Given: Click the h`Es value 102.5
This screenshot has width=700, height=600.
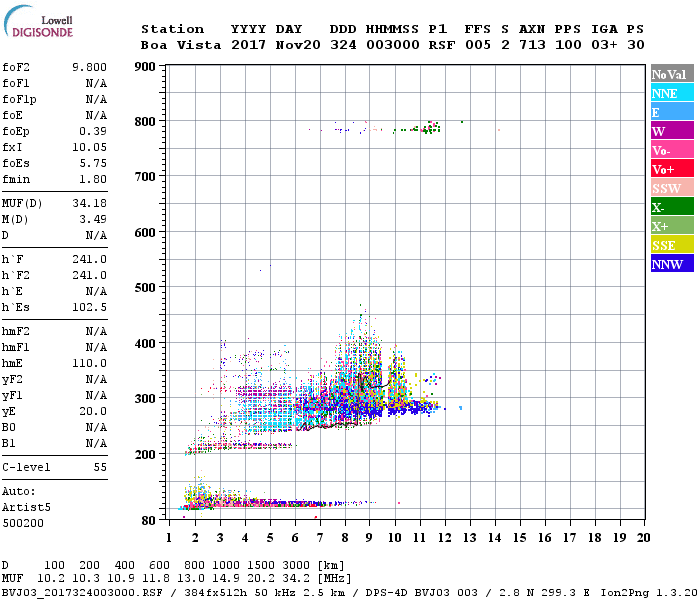Looking at the screenshot, I should [x=89, y=308].
